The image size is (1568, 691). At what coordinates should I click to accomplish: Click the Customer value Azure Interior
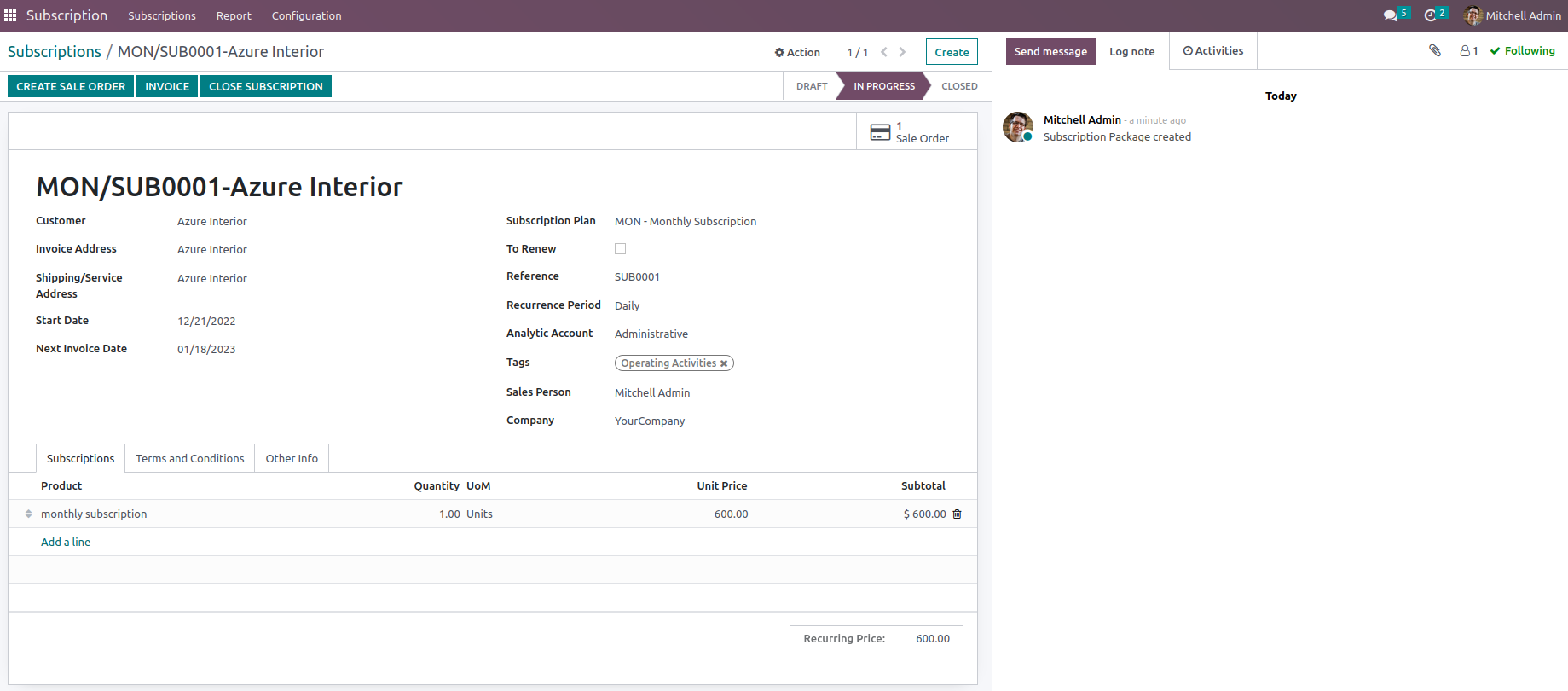click(x=212, y=221)
